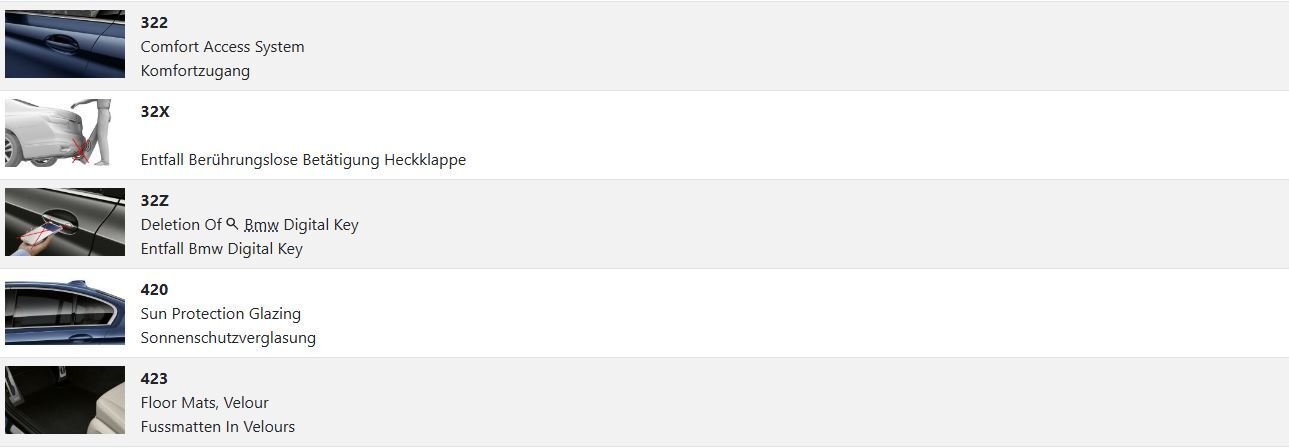The image size is (1289, 448).
Task: Click the underlined Bmw abbreviation
Action: 262,225
